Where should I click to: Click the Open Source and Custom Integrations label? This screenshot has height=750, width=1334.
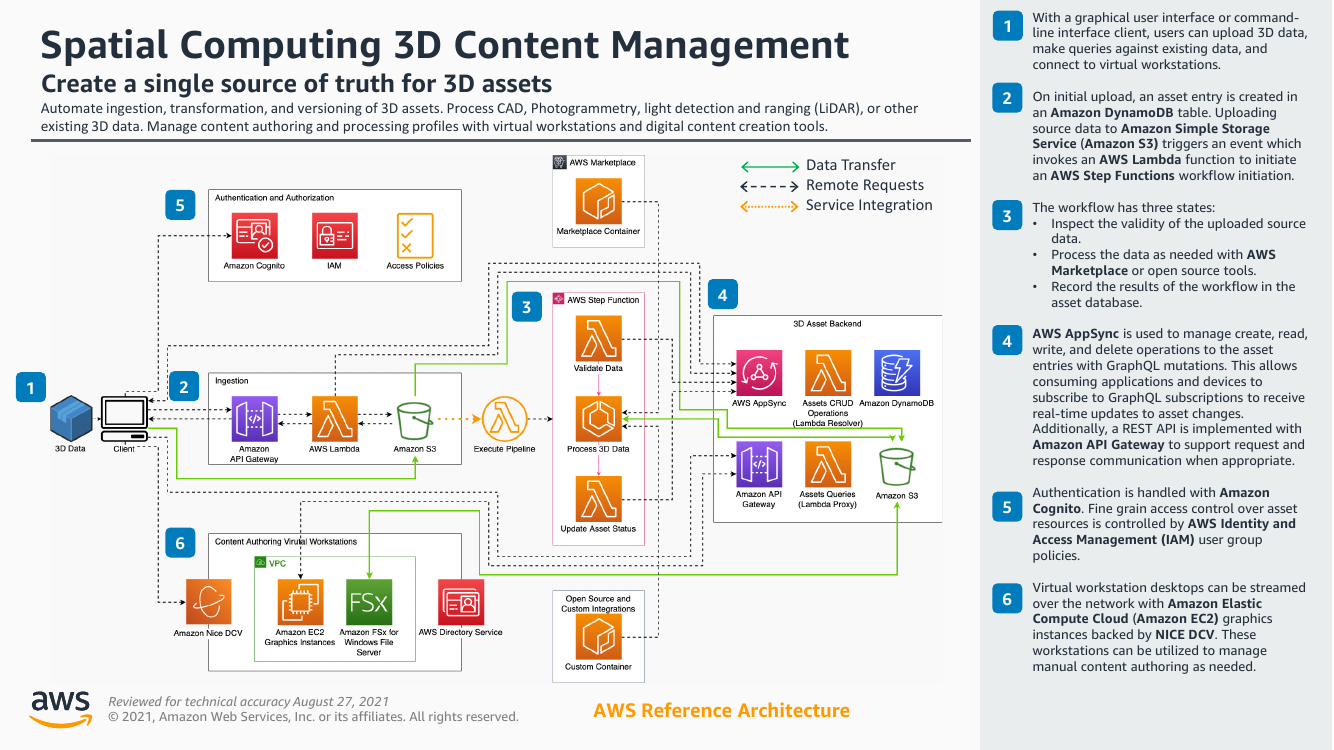coord(599,603)
